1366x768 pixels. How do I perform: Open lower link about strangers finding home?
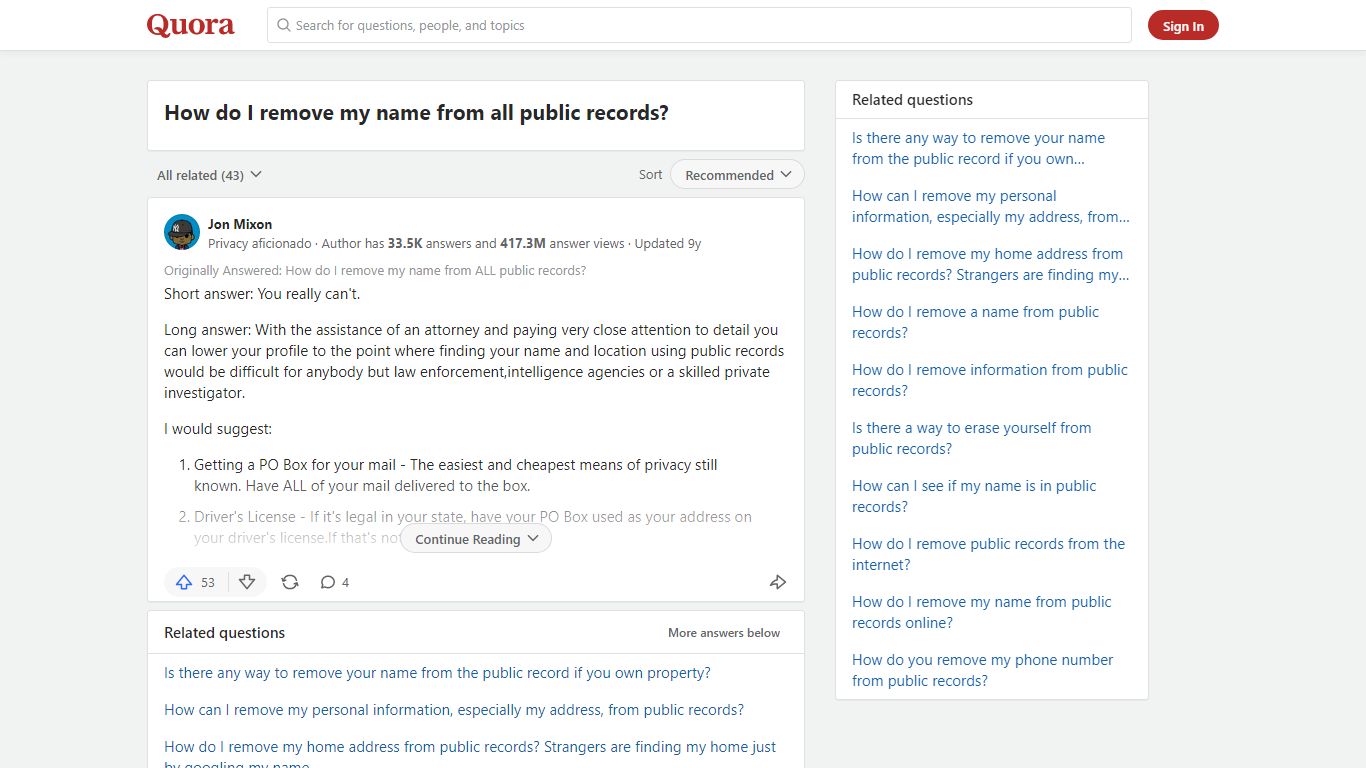click(x=470, y=755)
